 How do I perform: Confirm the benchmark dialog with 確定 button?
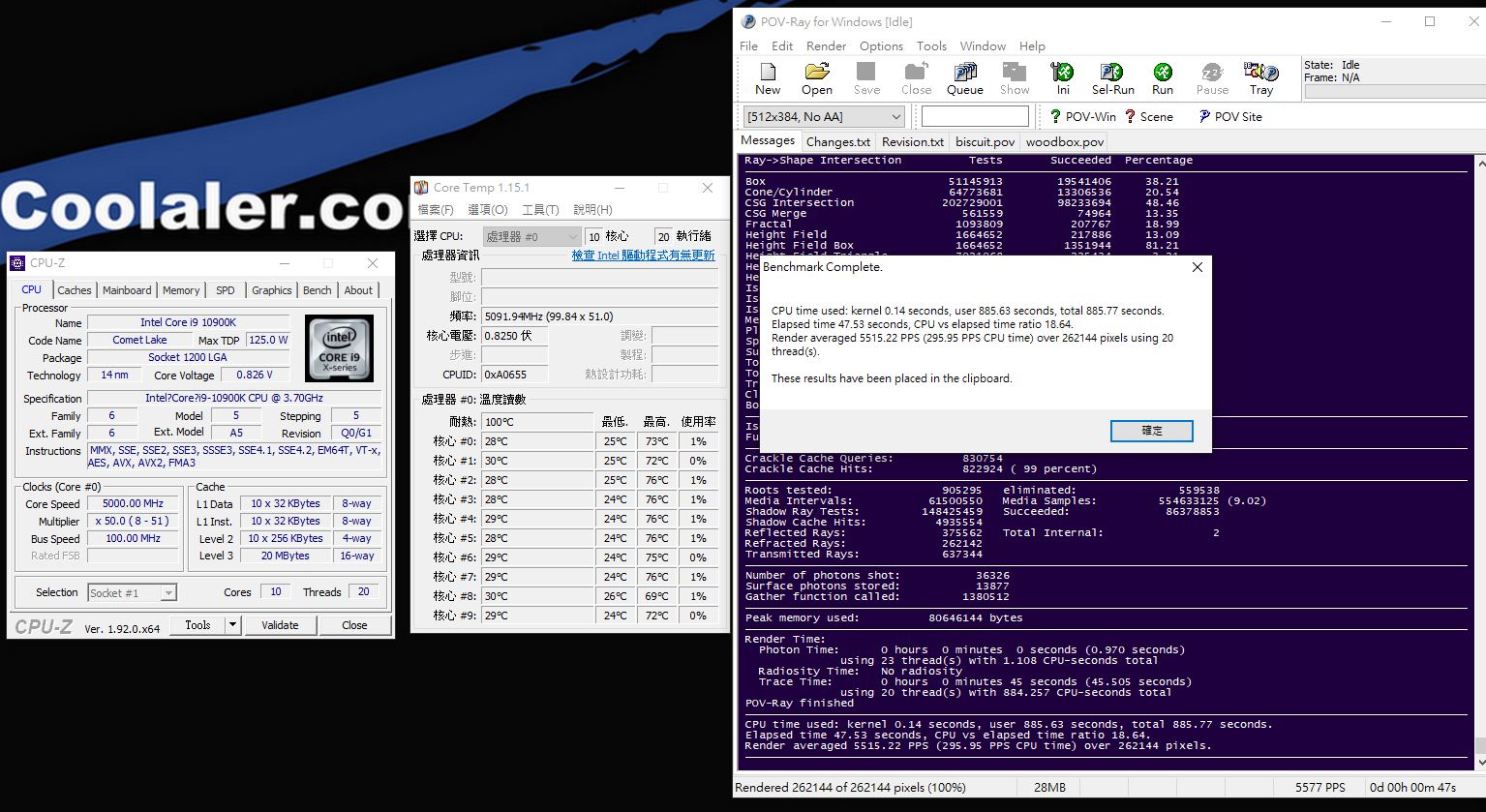[x=1152, y=431]
